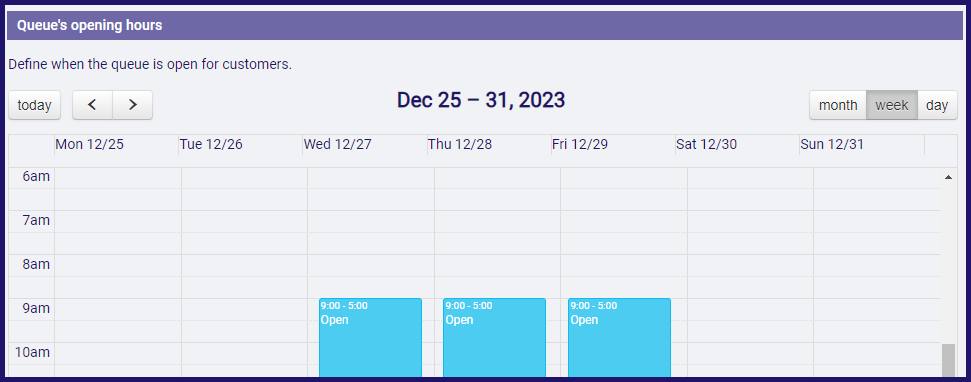Open Friday 9:00 - 5:00 Open block
The image size is (971, 382).
coord(619,337)
